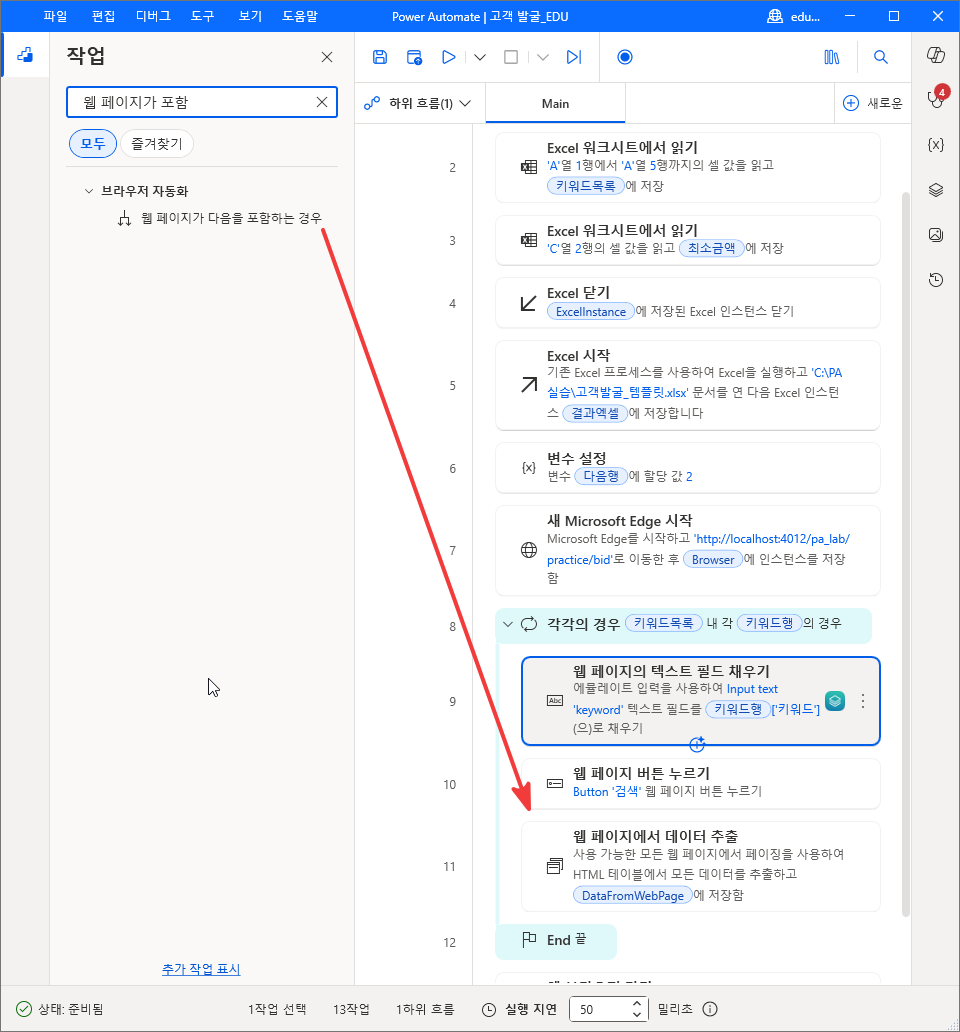Screen dimensions: 960x1032
Task: Click the 키워드행 pill in the loop header
Action: point(769,623)
